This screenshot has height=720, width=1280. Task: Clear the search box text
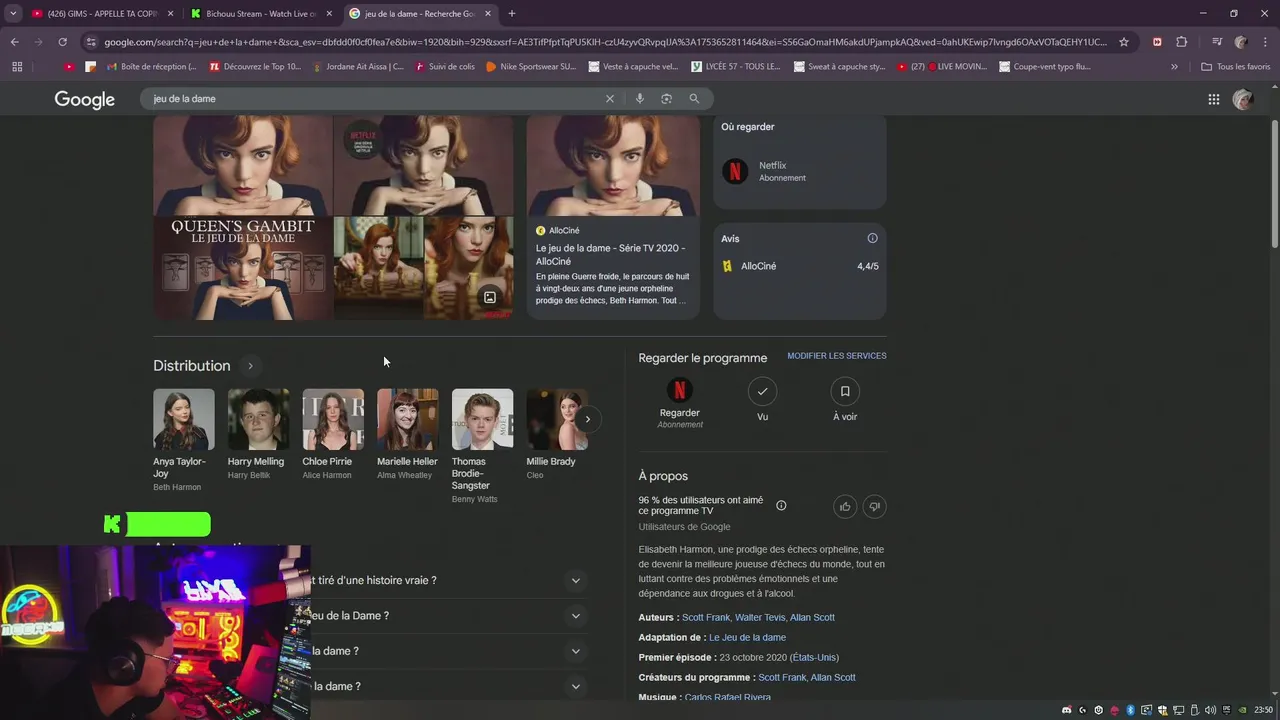[x=609, y=99]
